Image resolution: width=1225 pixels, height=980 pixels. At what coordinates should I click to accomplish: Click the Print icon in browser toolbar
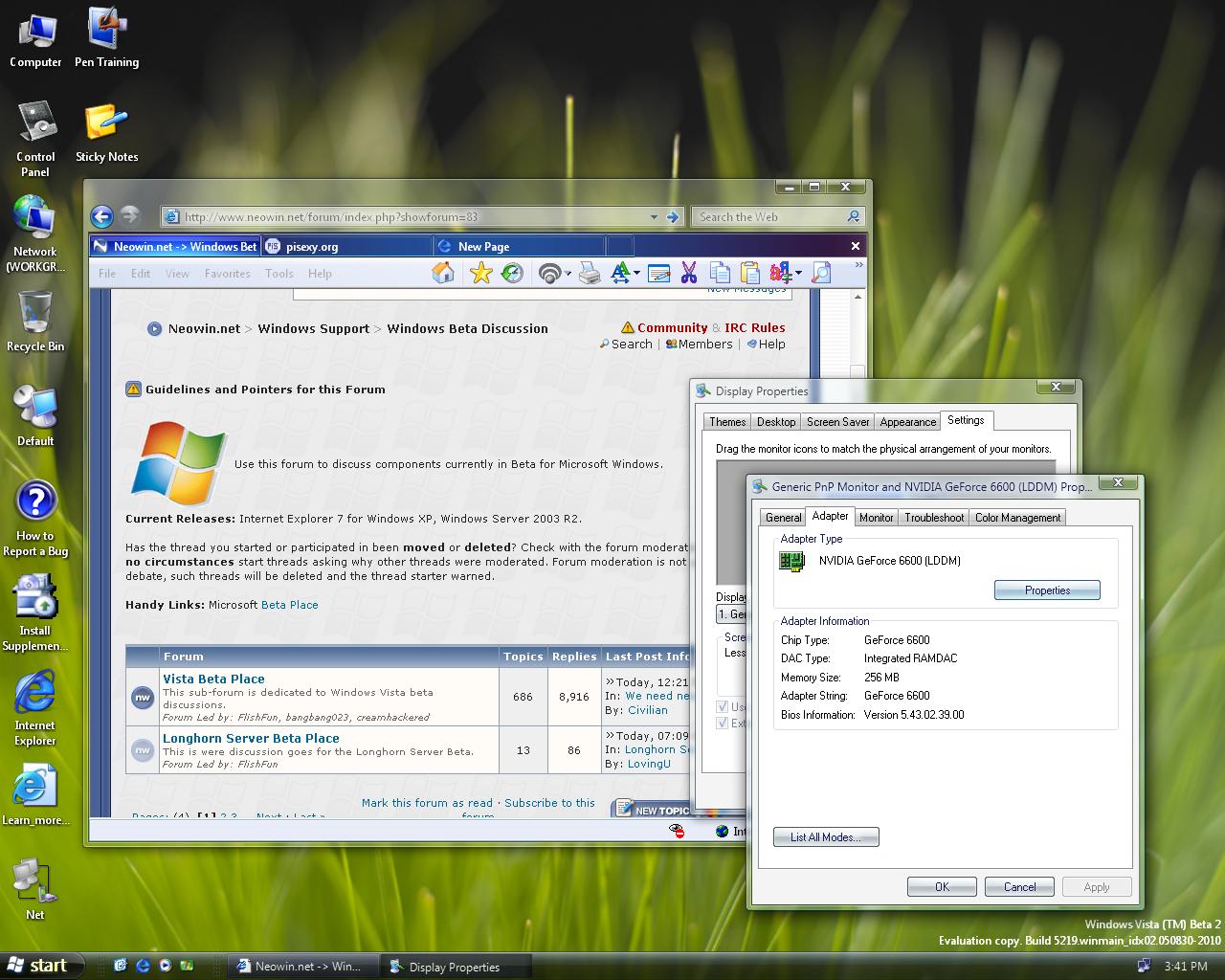point(590,274)
